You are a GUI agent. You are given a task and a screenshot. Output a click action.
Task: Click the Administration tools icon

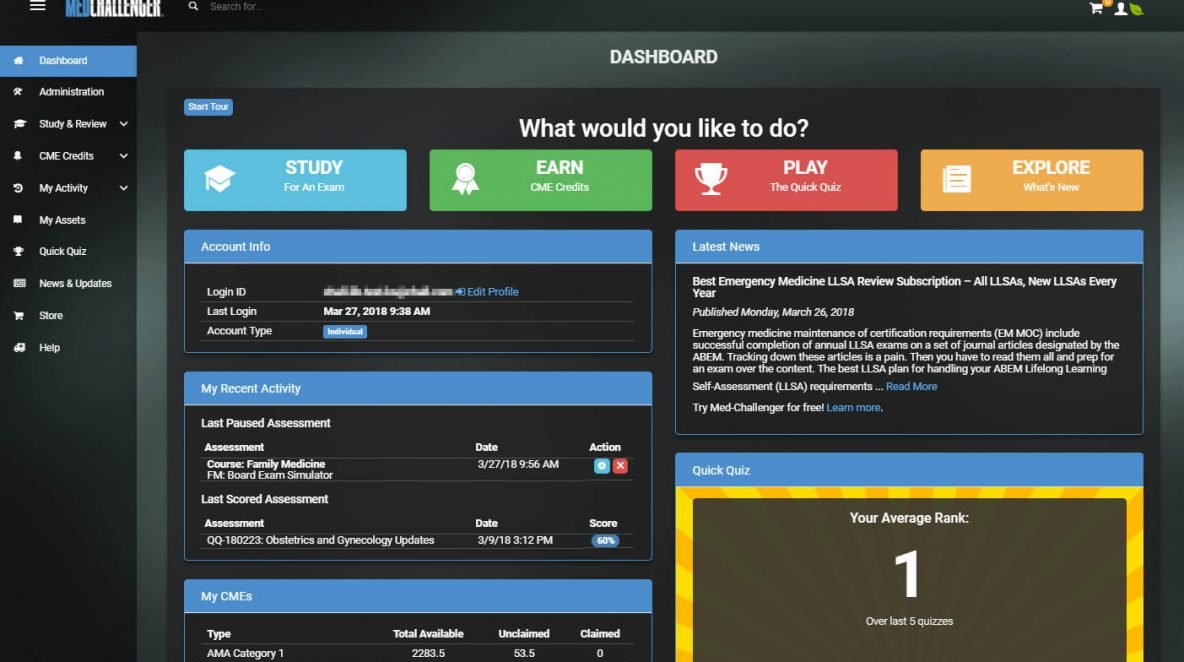coord(18,91)
